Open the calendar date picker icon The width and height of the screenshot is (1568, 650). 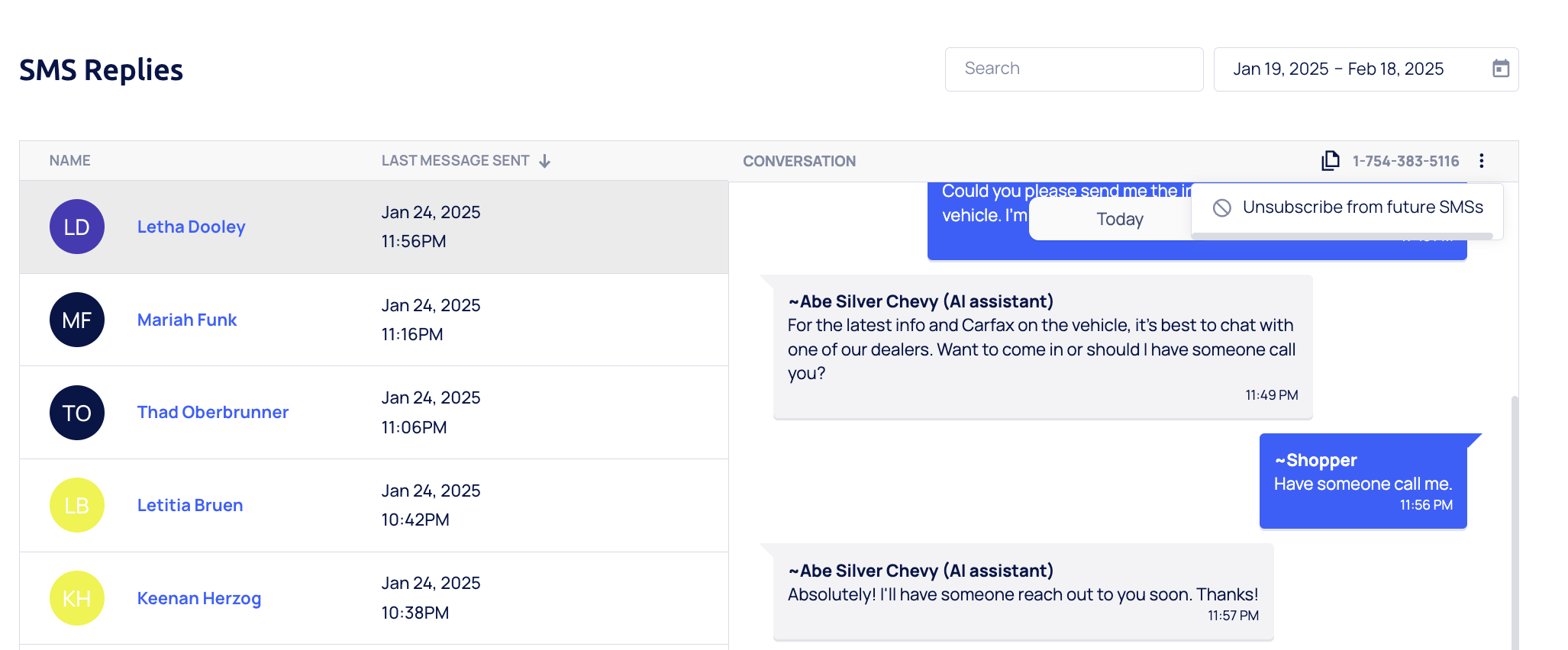pyautogui.click(x=1500, y=69)
